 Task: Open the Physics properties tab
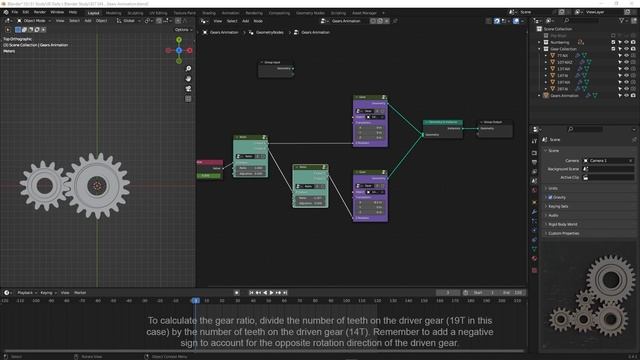click(x=534, y=231)
